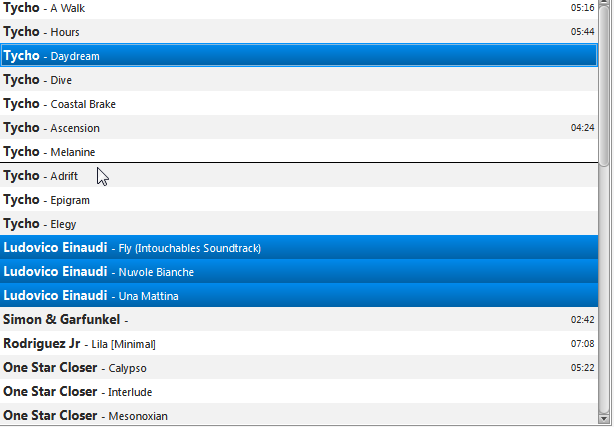This screenshot has width=614, height=427.
Task: Select the track Tycho - Ascension
Action: [x=299, y=127]
